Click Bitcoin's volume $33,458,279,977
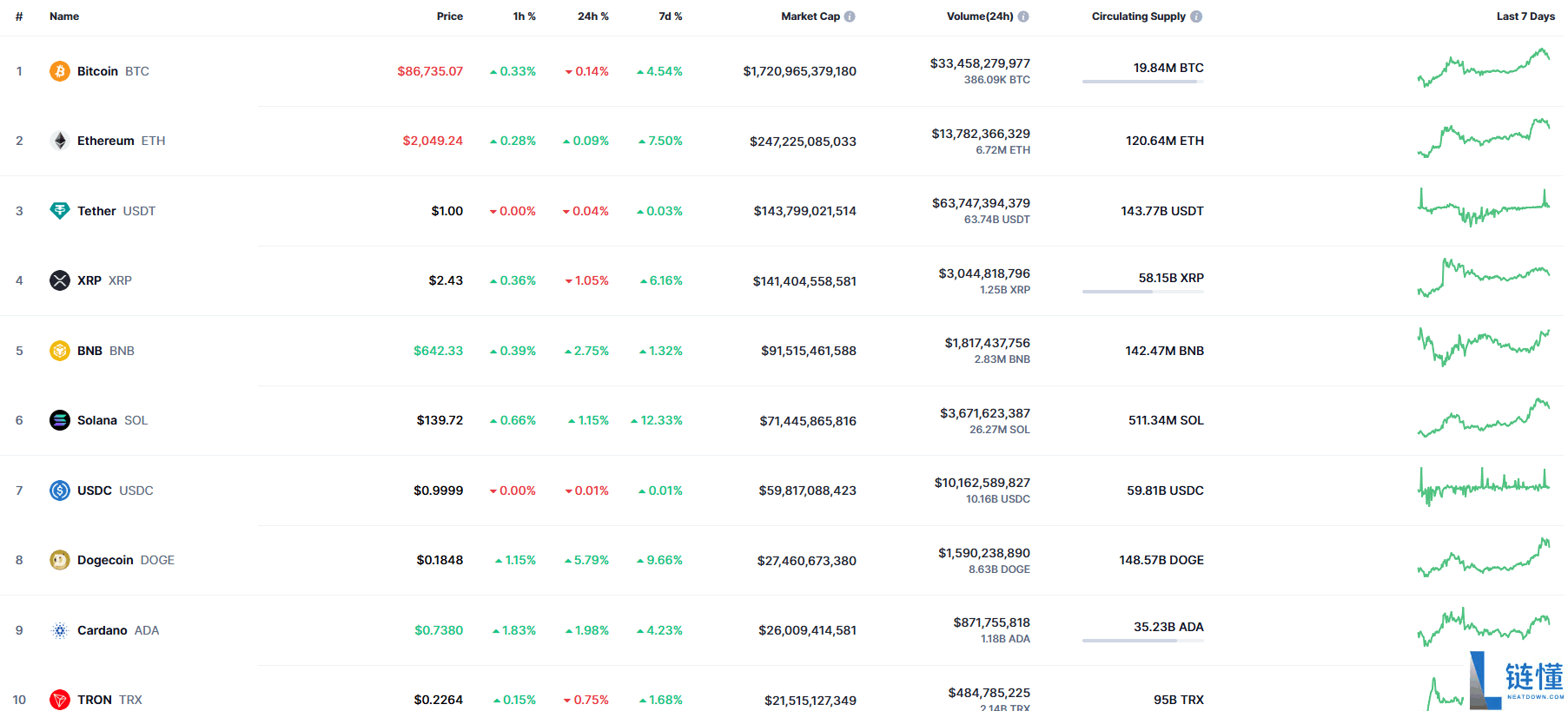The image size is (1568, 711). pos(980,63)
